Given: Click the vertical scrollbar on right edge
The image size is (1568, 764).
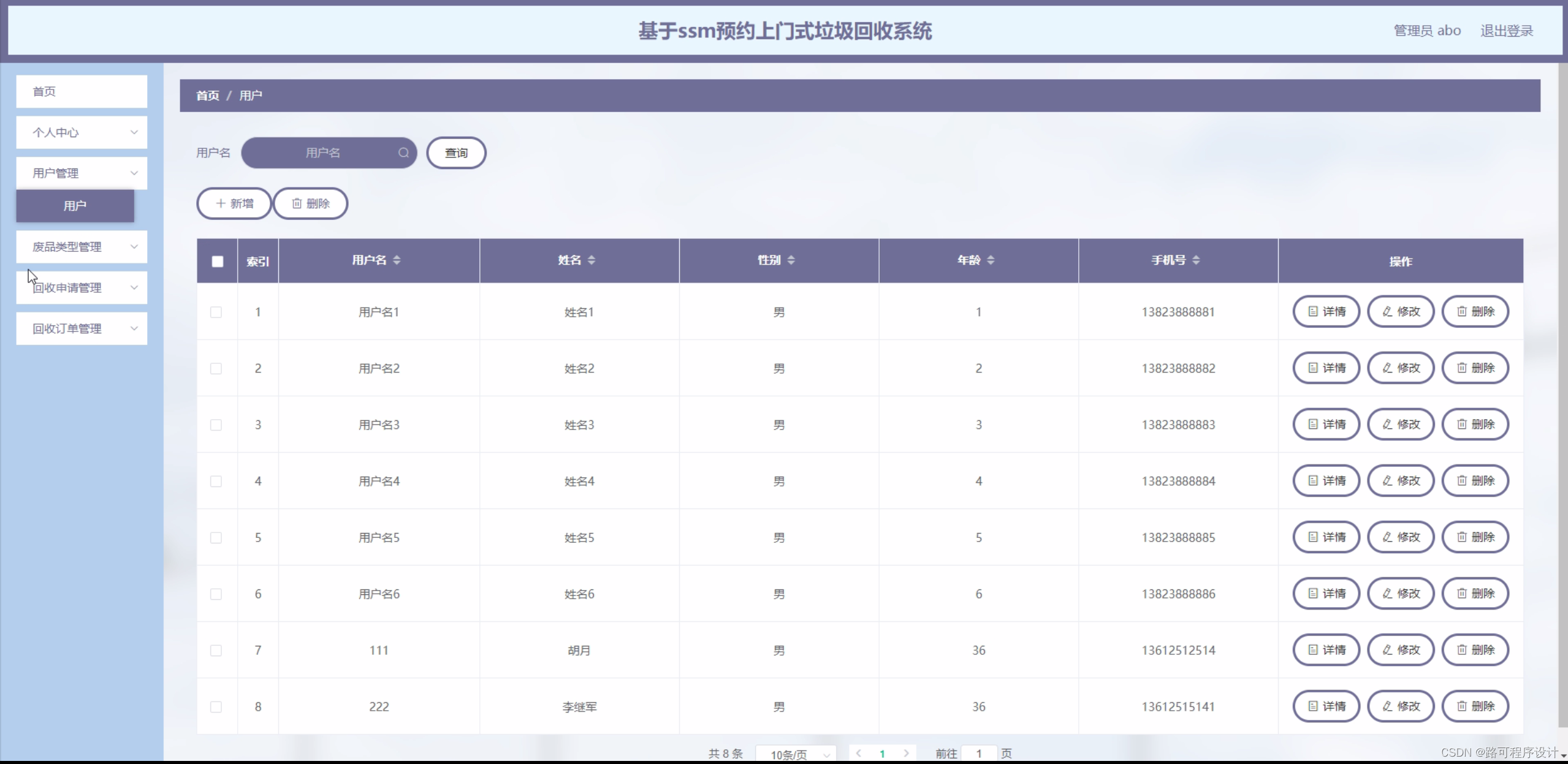Looking at the screenshot, I should tap(1562, 392).
